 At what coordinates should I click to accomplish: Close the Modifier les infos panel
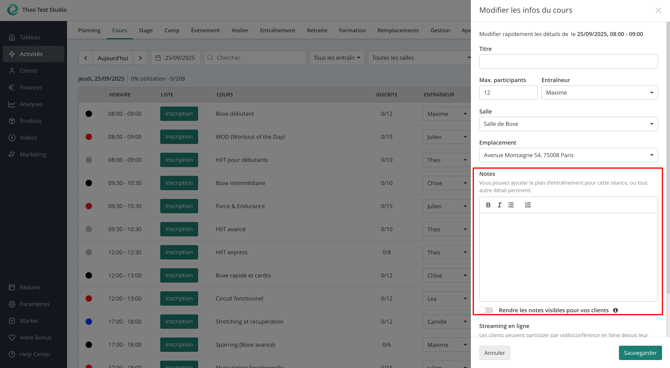point(658,10)
